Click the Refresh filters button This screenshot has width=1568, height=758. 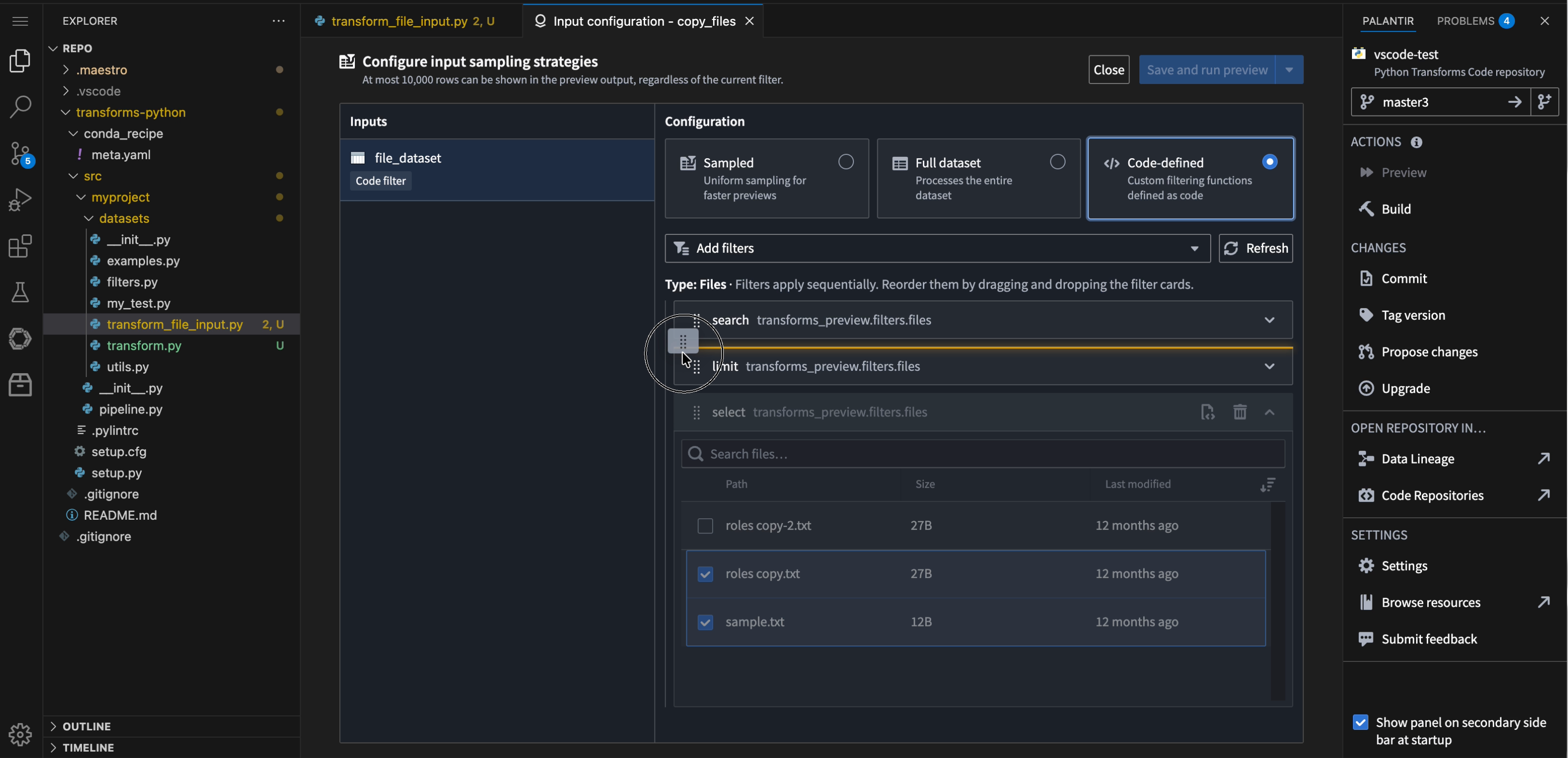(x=1256, y=248)
